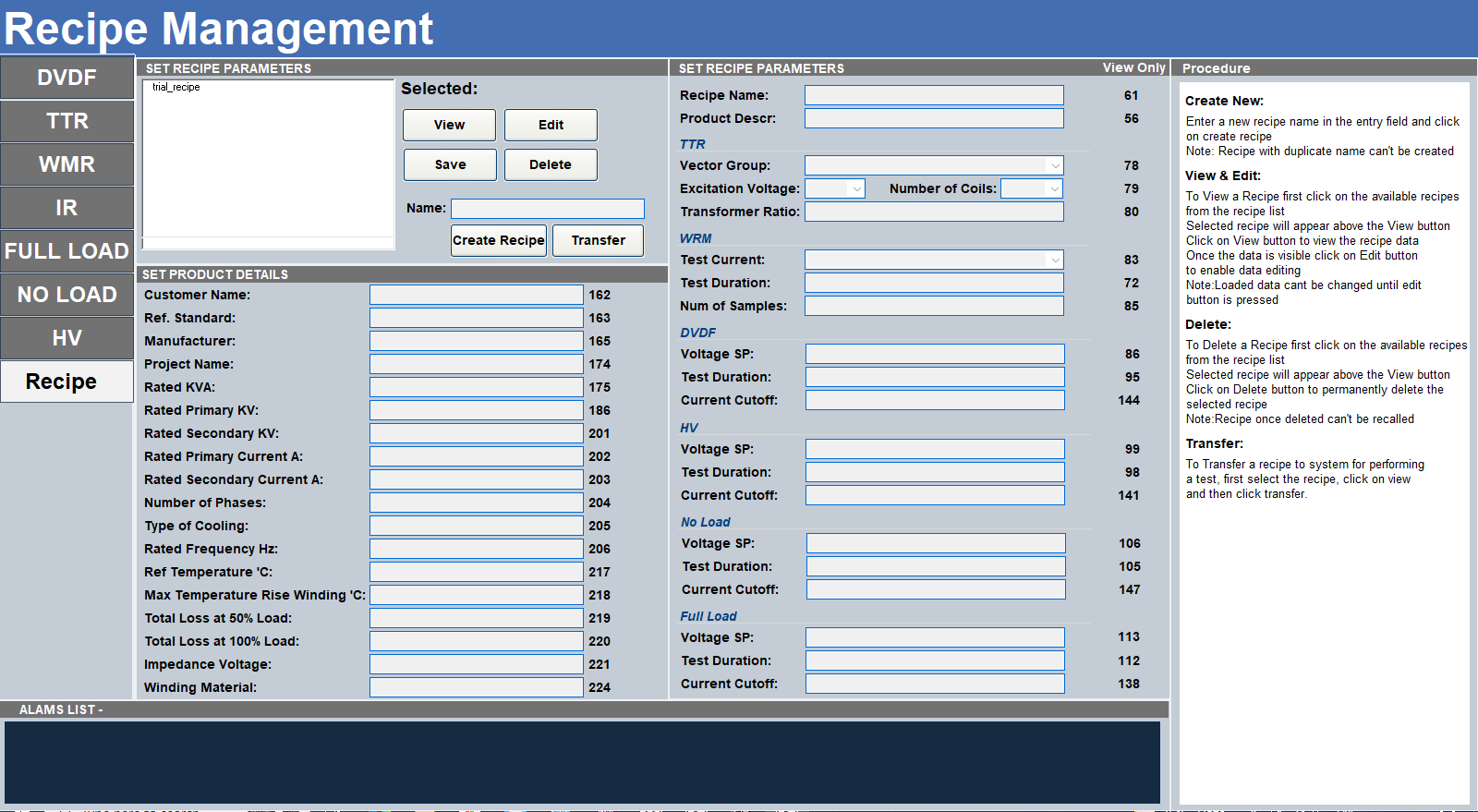Viewport: 1478px width, 812px height.
Task: Click the horizontal scrollbar under recipe list
Action: (268, 243)
